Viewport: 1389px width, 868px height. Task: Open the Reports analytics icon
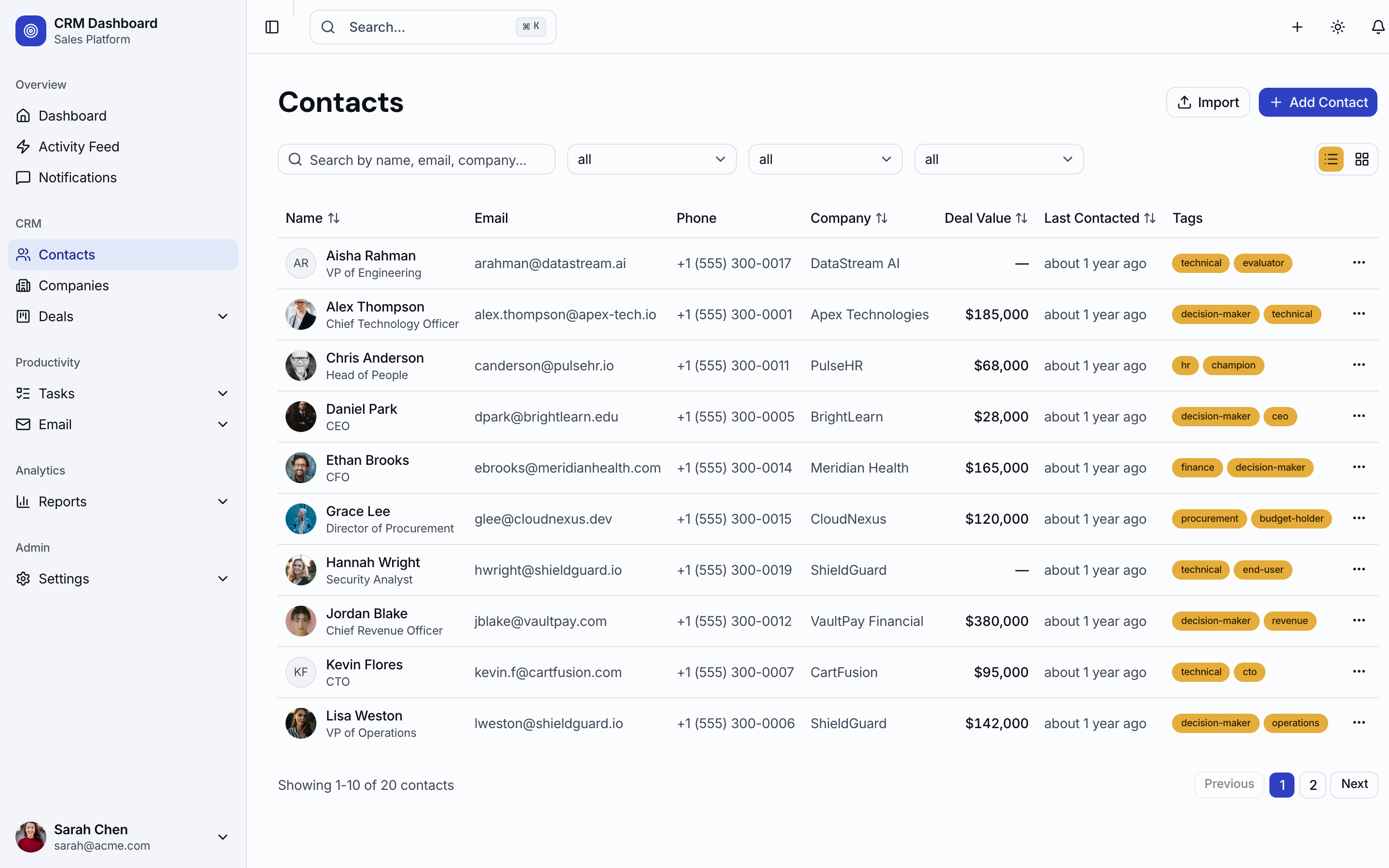pyautogui.click(x=24, y=501)
